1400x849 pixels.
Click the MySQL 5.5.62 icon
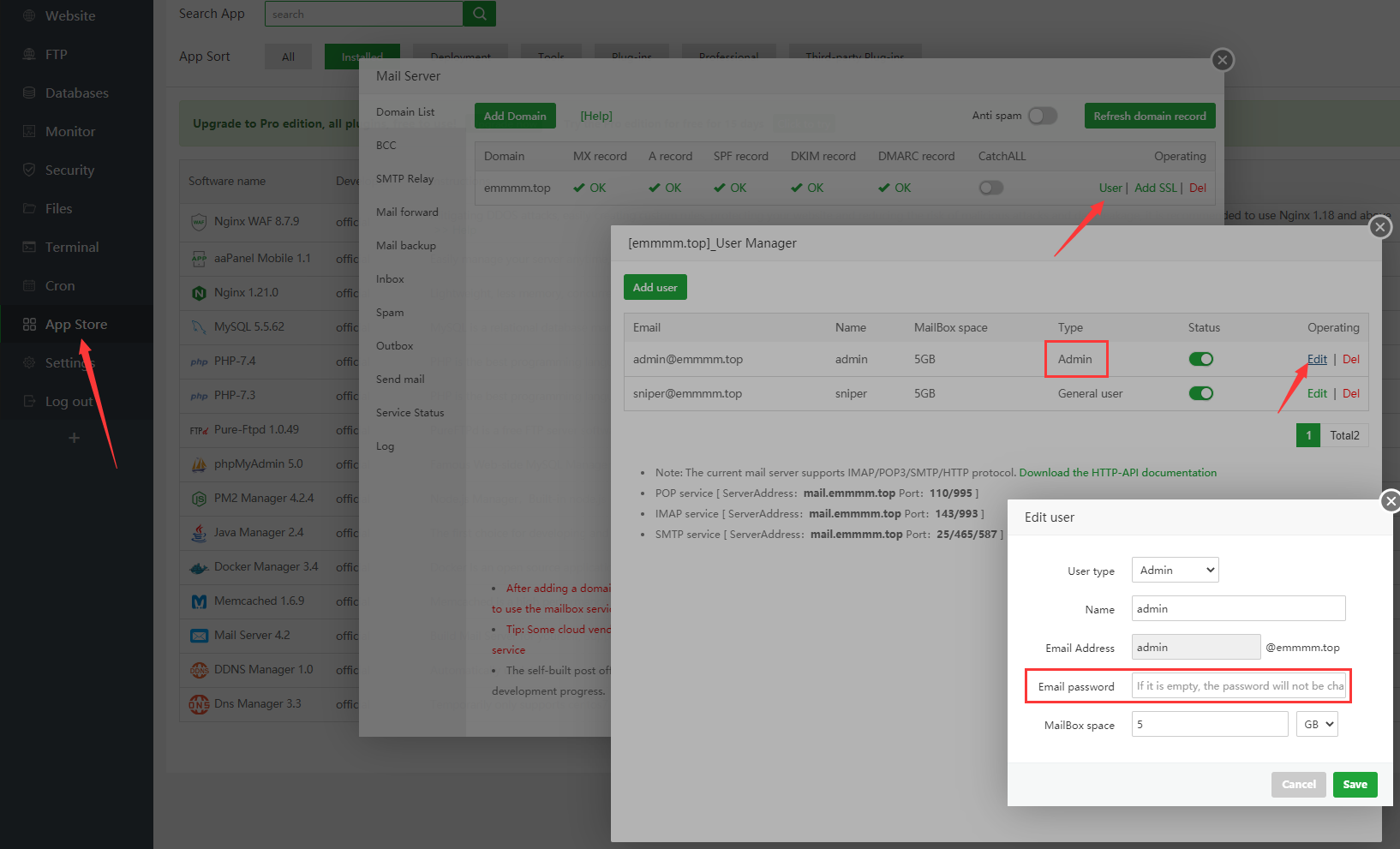click(199, 327)
